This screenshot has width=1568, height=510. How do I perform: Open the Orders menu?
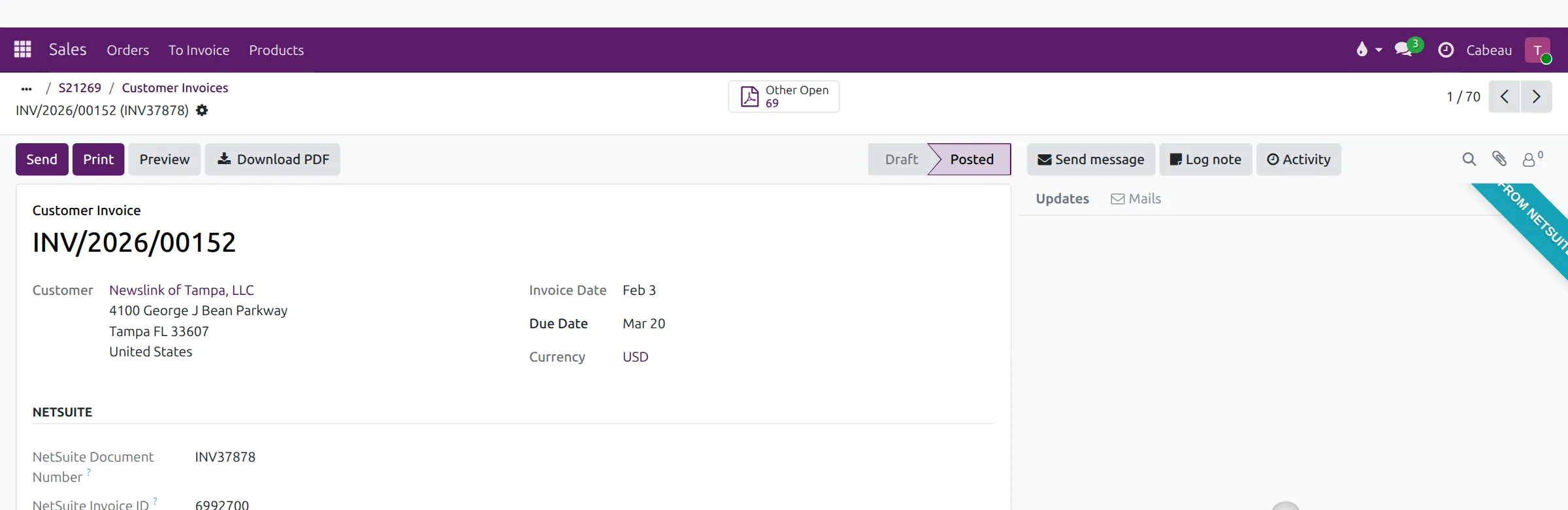[128, 50]
